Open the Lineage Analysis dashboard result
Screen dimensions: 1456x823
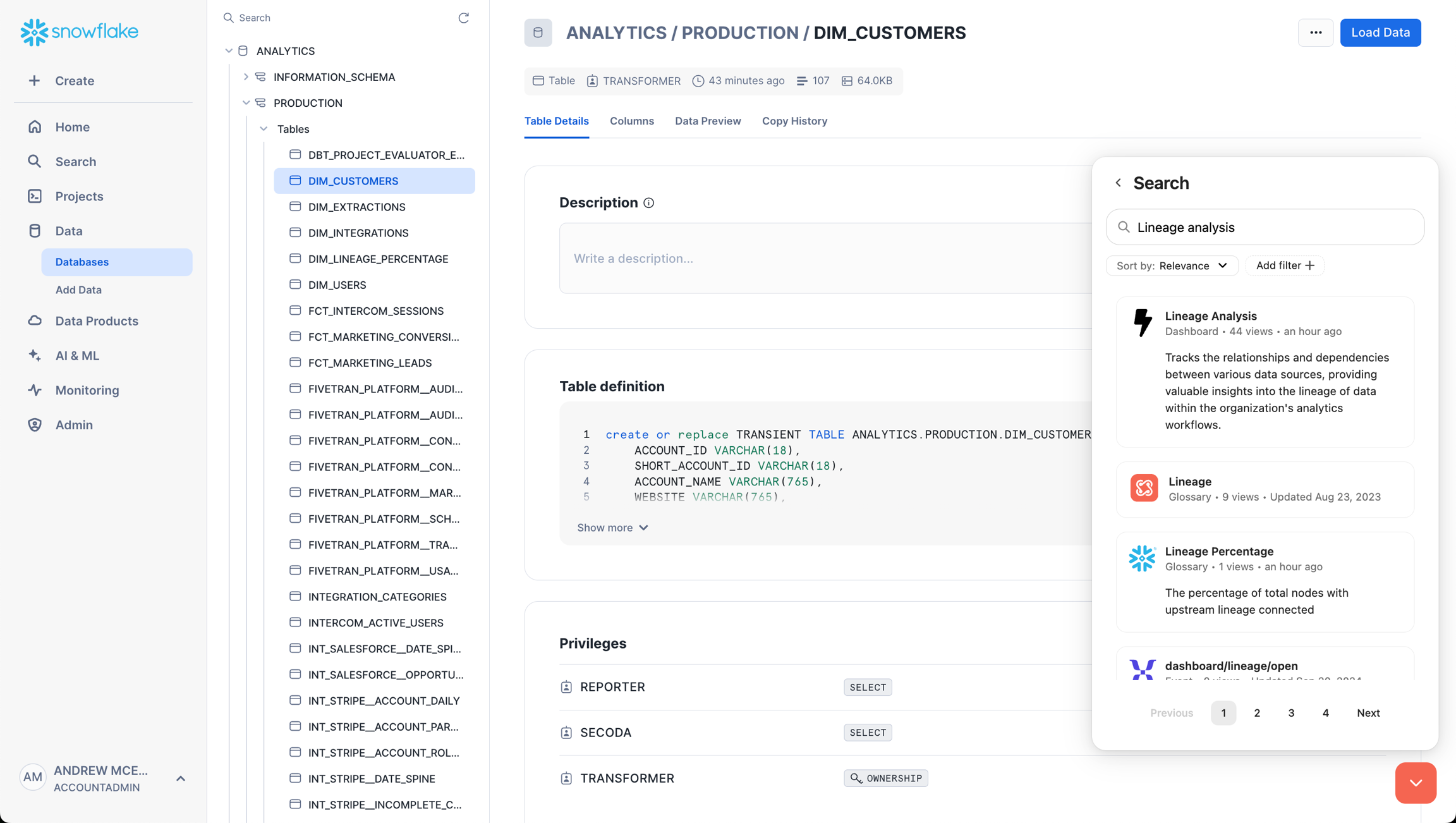click(x=1210, y=316)
